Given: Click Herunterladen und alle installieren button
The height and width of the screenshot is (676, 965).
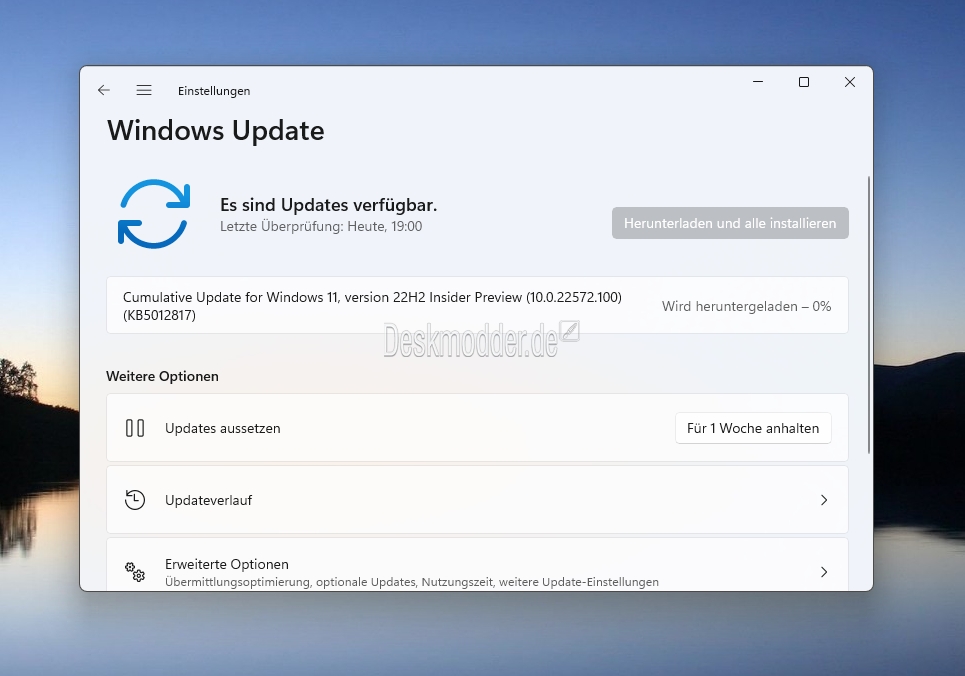Looking at the screenshot, I should (x=730, y=223).
